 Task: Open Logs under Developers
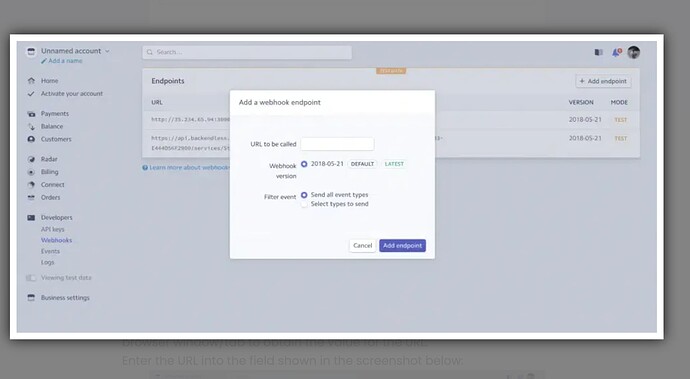(48, 262)
